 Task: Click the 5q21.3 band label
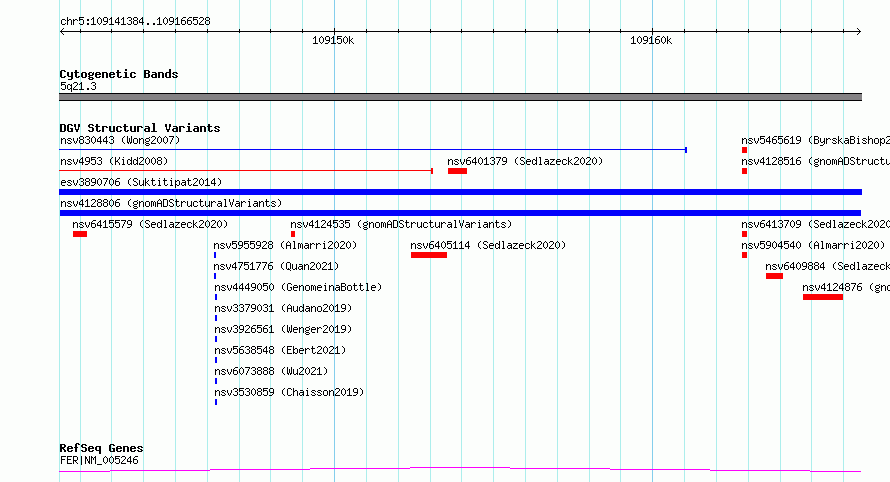point(78,86)
